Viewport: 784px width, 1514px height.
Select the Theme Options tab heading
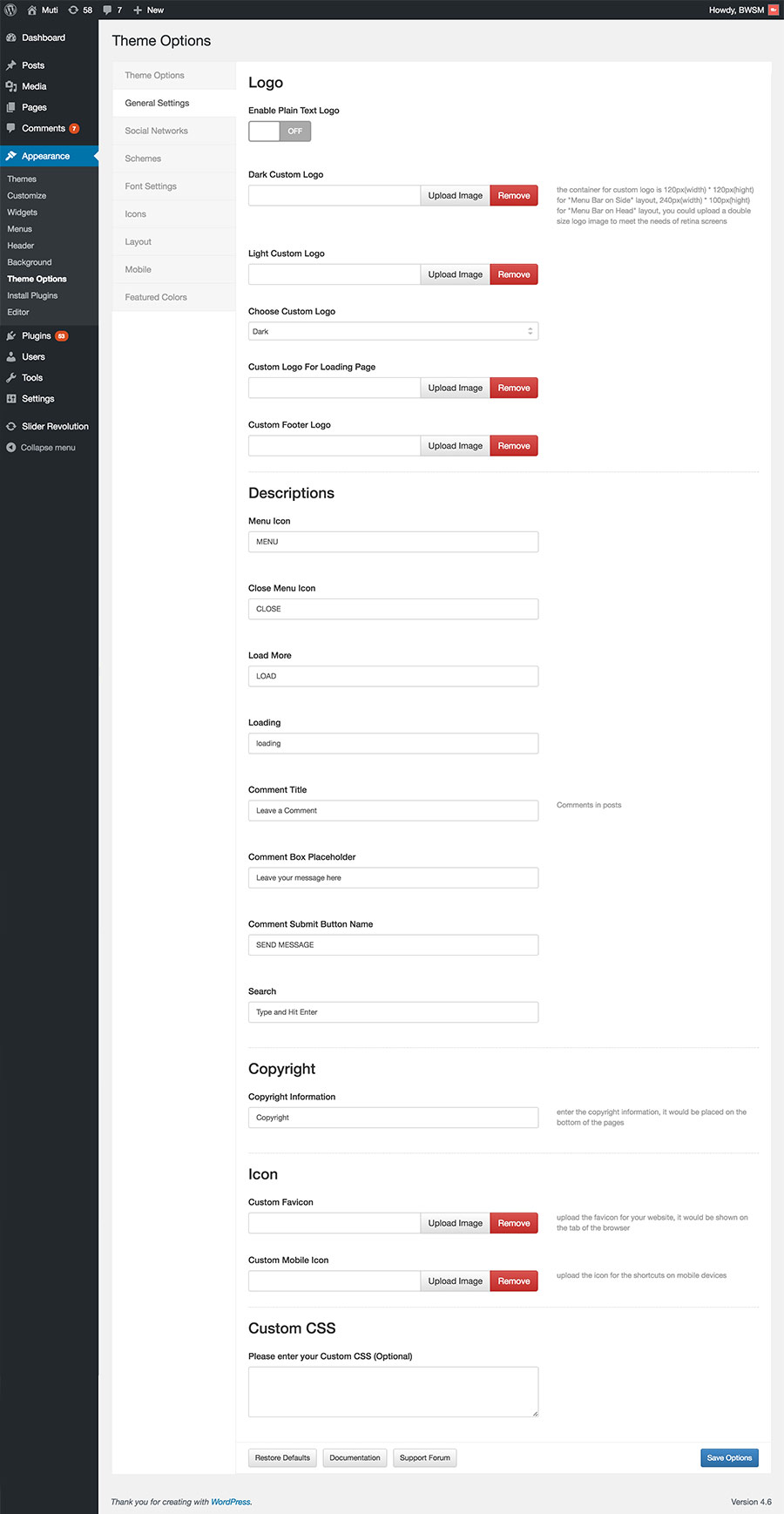[x=174, y=75]
